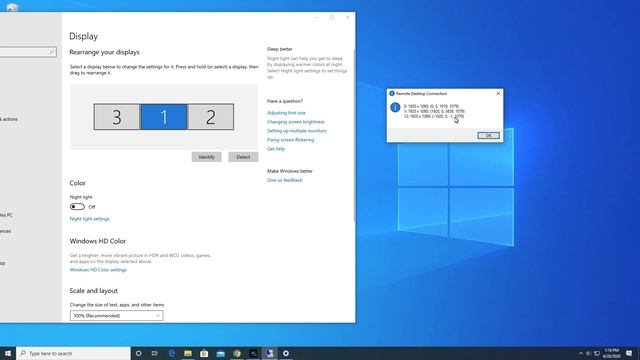Viewport: 640px width, 360px height.
Task: Open Task View from the taskbar
Action: click(x=155, y=353)
